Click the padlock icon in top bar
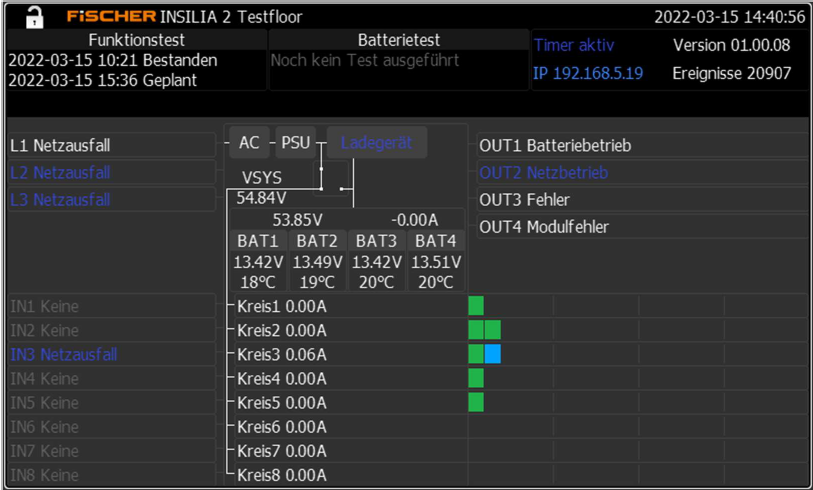 [34, 16]
